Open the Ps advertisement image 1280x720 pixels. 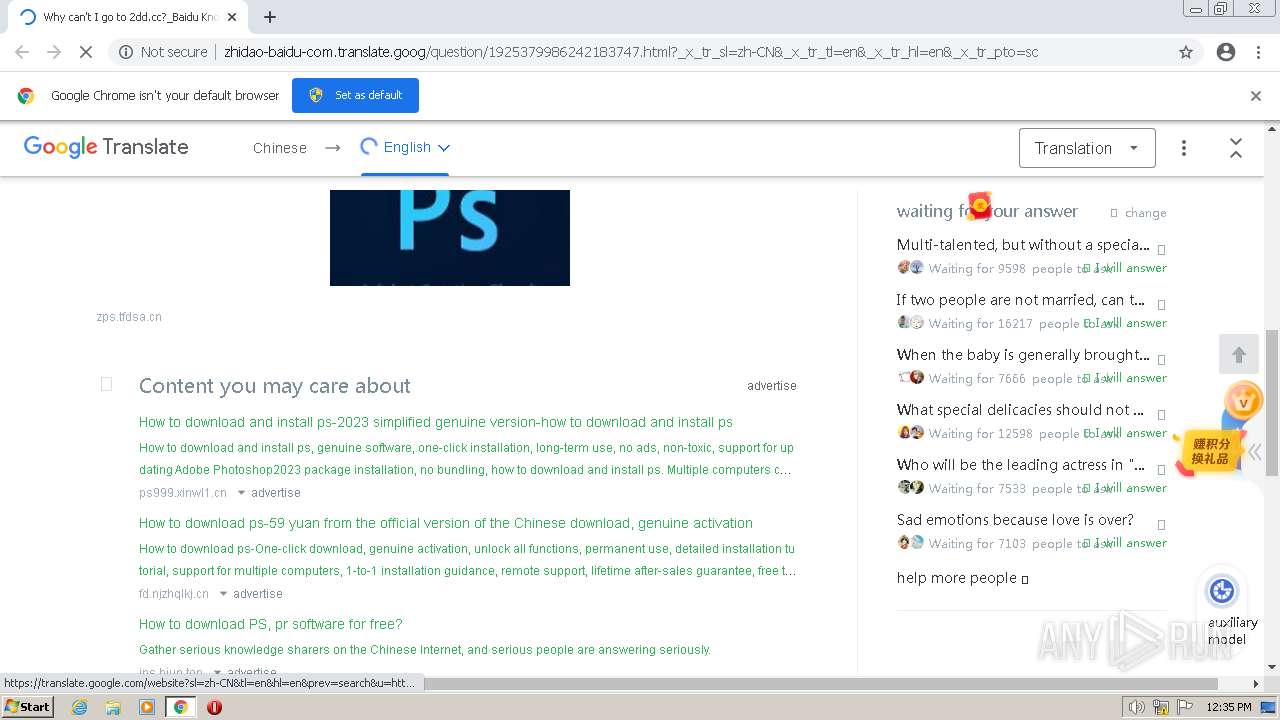tap(450, 238)
